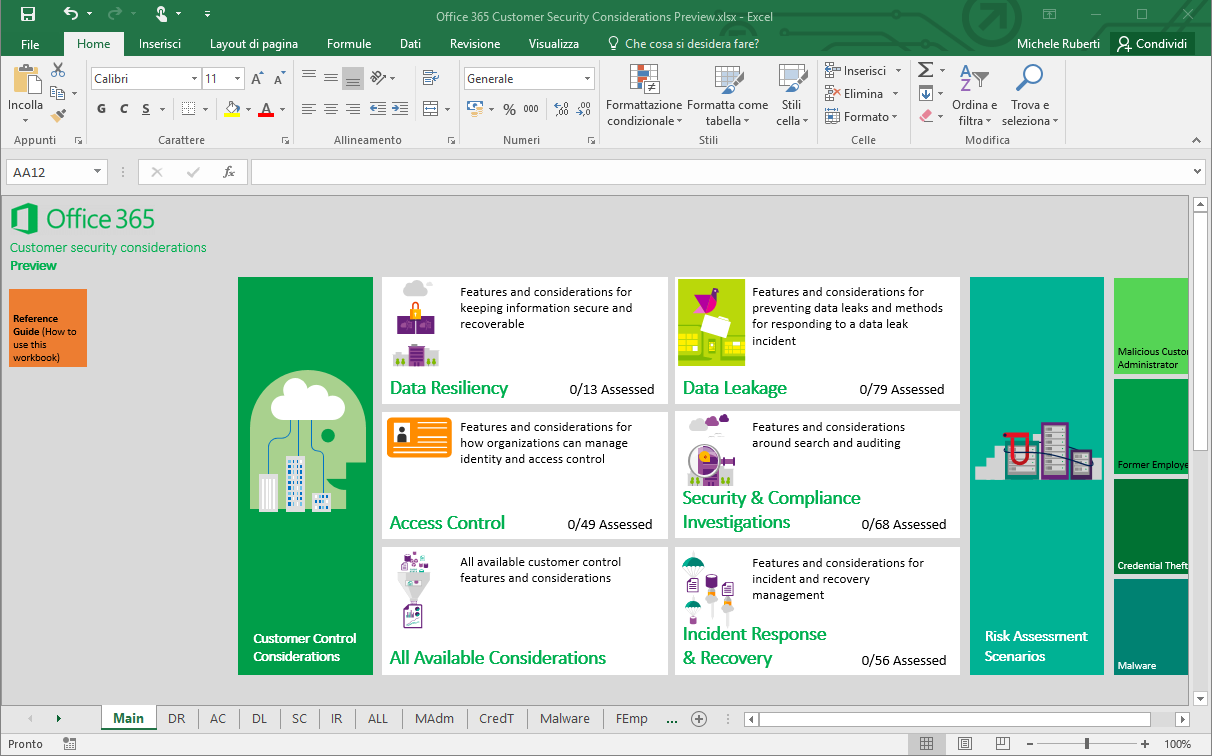Click the touch/mouse mode icon
The width and height of the screenshot is (1212, 756).
[x=163, y=14]
